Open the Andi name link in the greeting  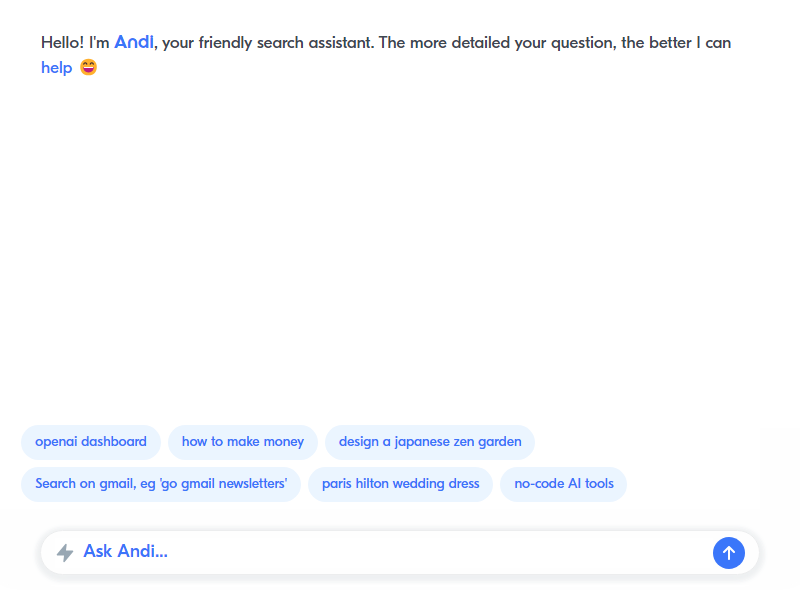(134, 42)
